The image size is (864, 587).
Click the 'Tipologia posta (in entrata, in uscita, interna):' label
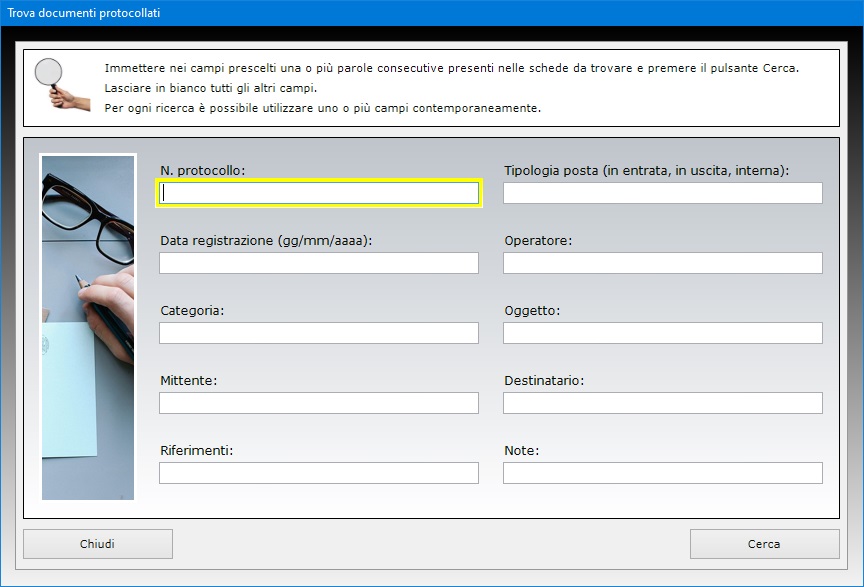[x=647, y=170]
